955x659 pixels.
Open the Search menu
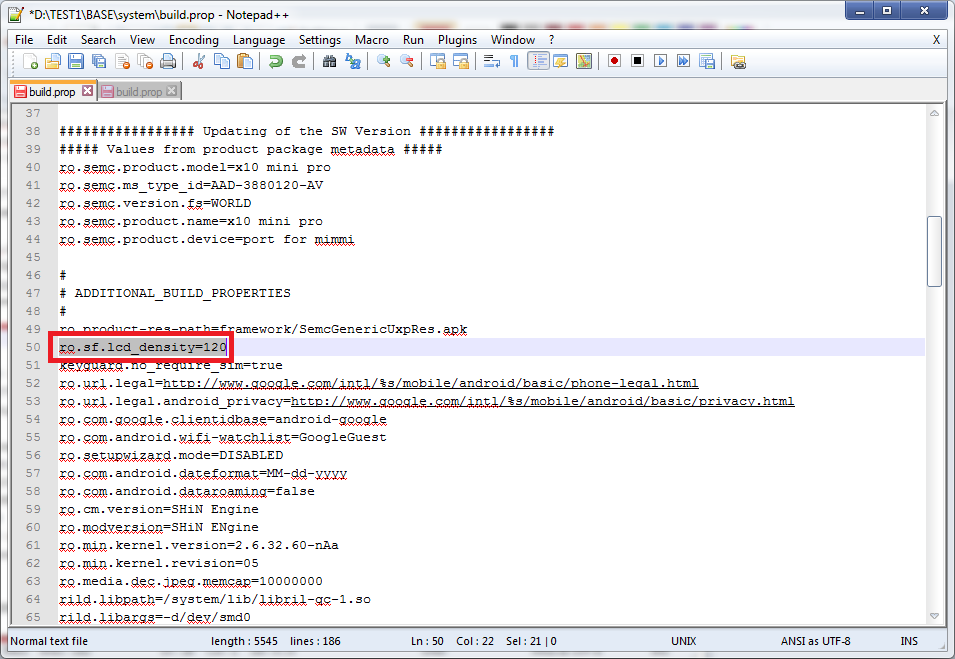click(98, 40)
